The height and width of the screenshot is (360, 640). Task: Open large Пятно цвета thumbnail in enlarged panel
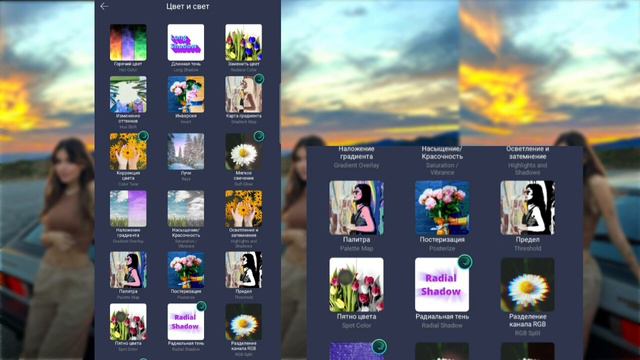[x=356, y=284]
